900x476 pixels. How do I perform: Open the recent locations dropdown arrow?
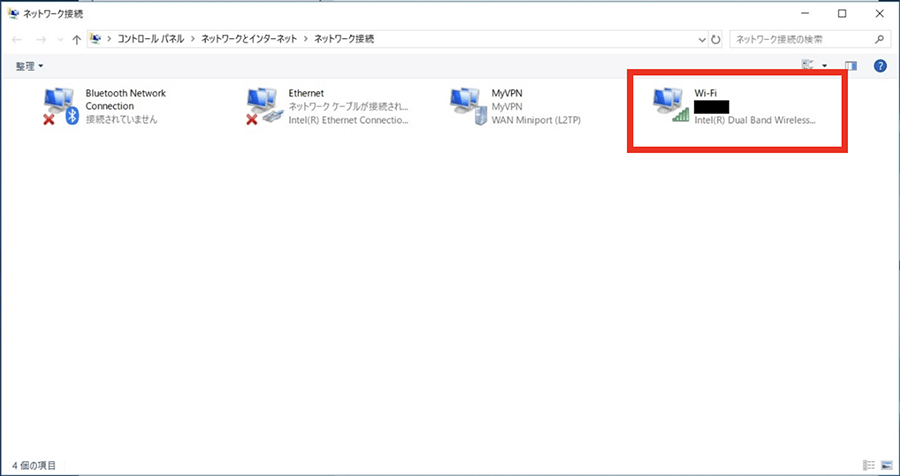[60, 40]
